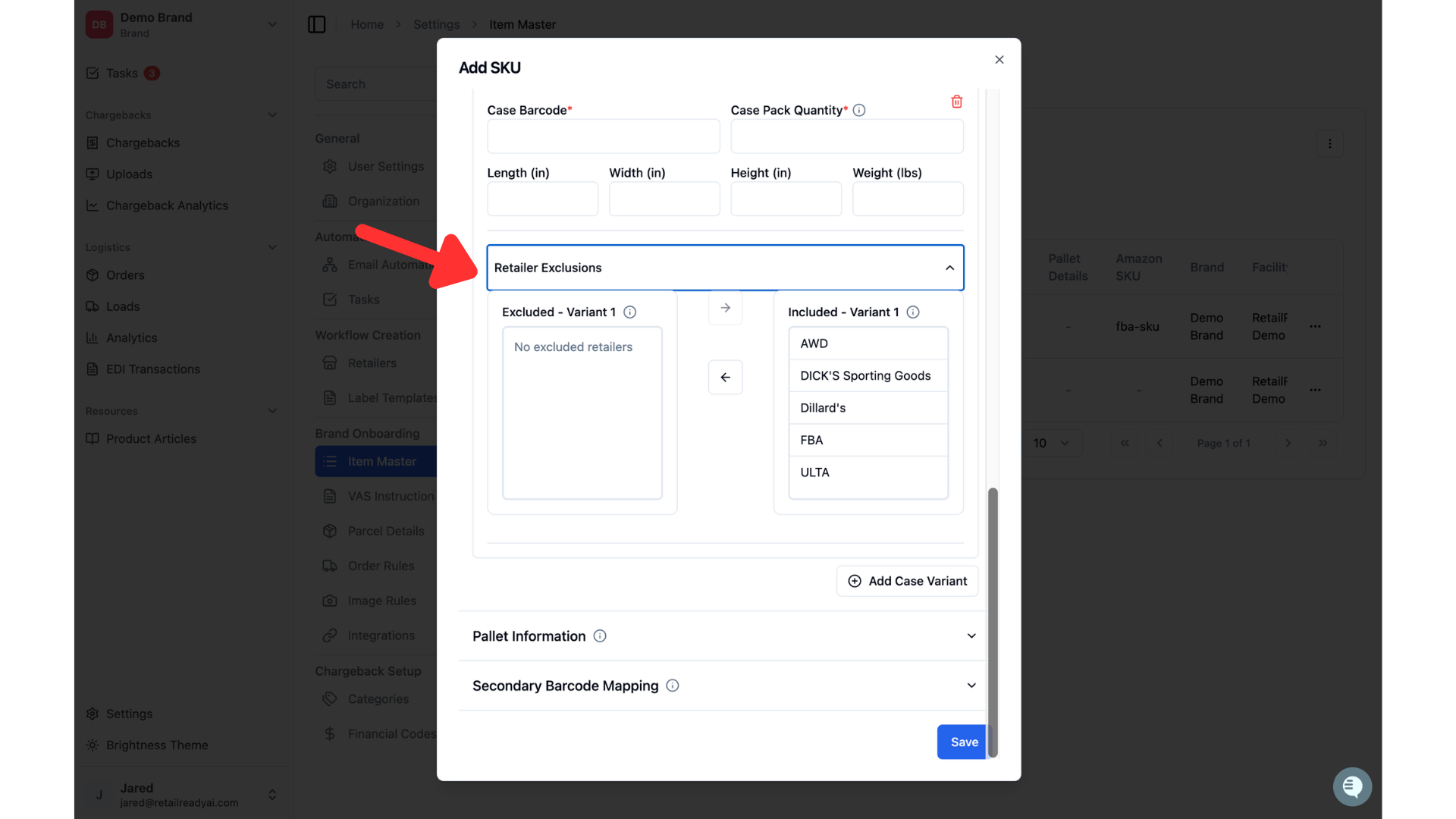Screen dimensions: 1456x819
Task: Open the chat support bubble
Action: (x=1352, y=787)
